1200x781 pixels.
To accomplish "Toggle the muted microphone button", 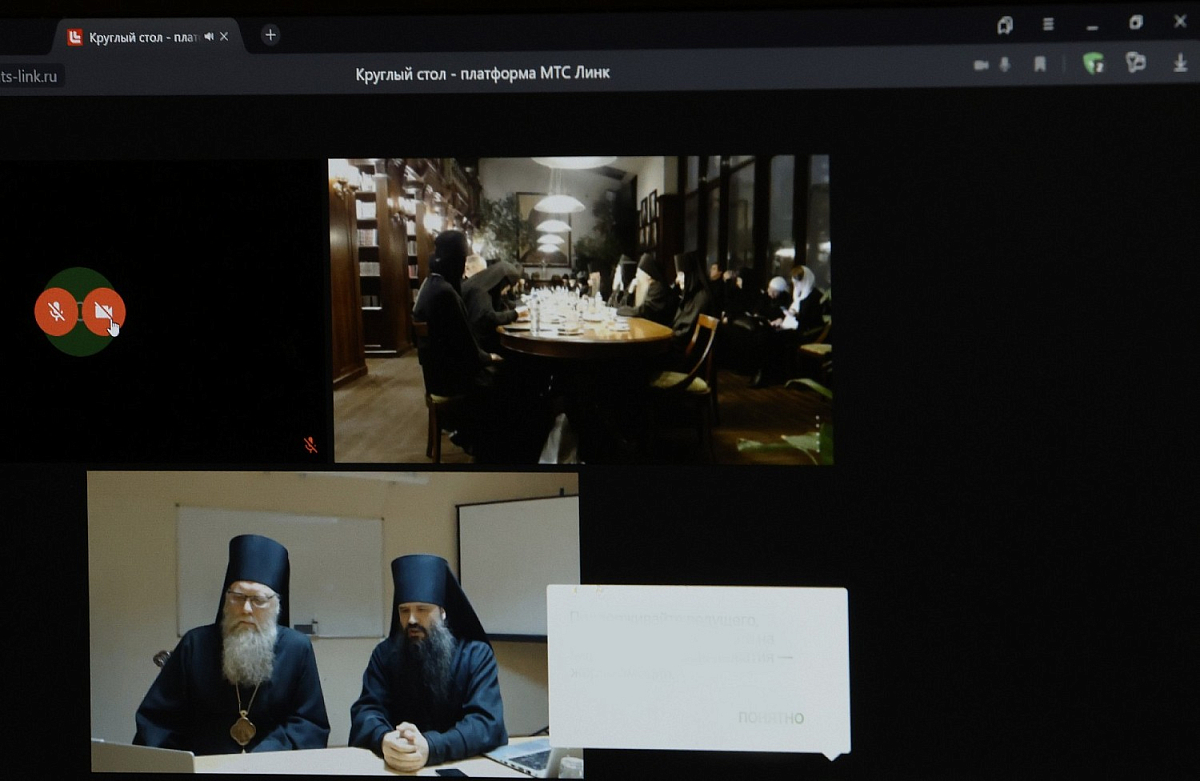I will [56, 312].
